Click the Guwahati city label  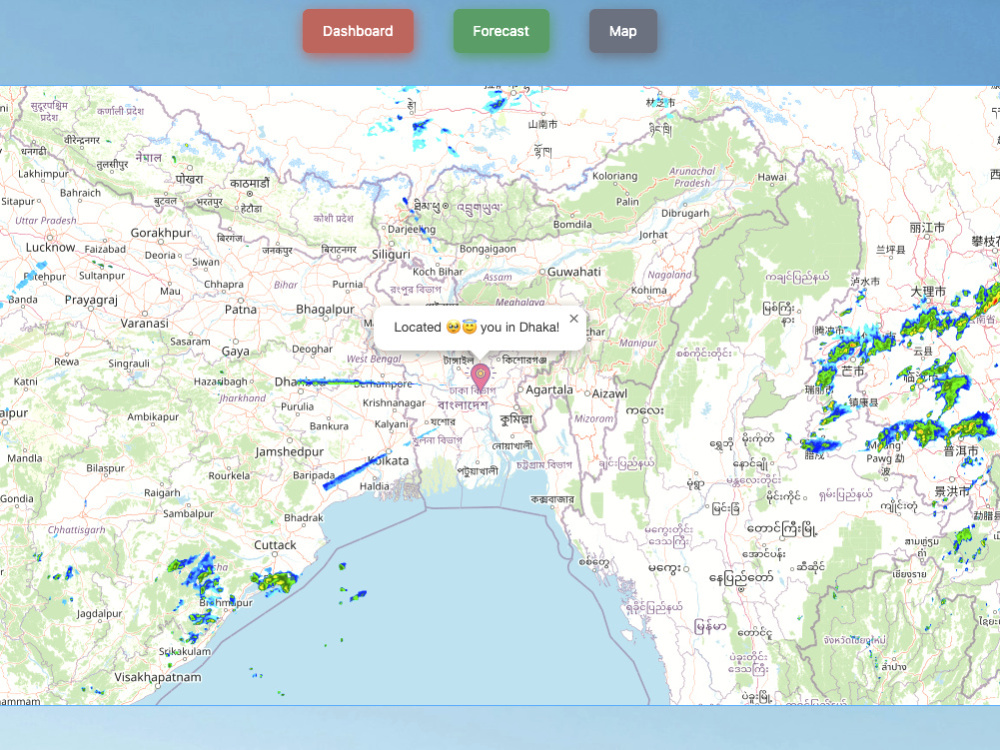pos(574,272)
